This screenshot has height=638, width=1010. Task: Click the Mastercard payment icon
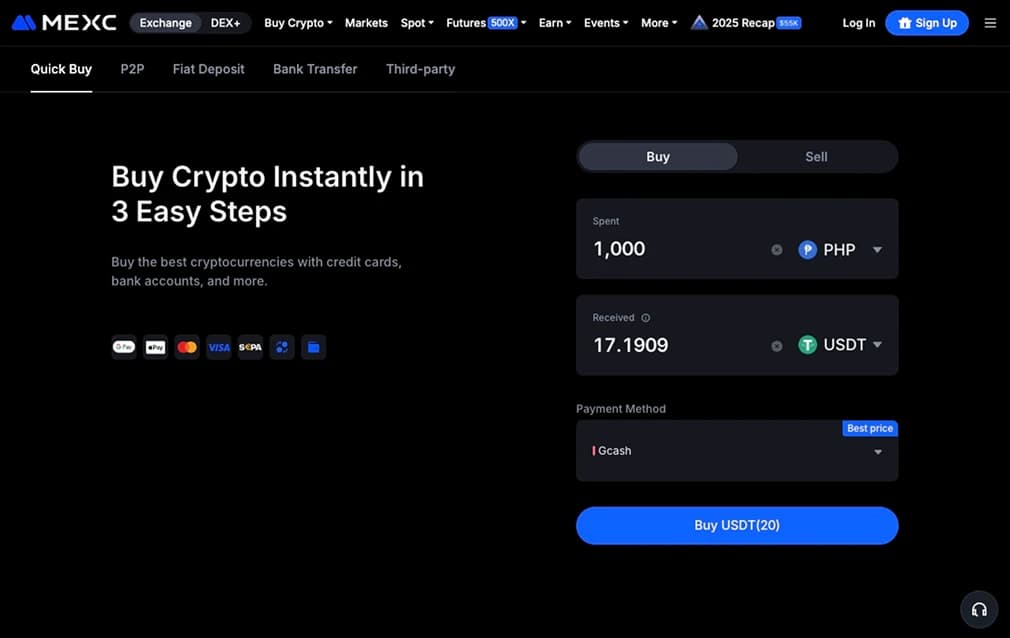pyautogui.click(x=187, y=347)
